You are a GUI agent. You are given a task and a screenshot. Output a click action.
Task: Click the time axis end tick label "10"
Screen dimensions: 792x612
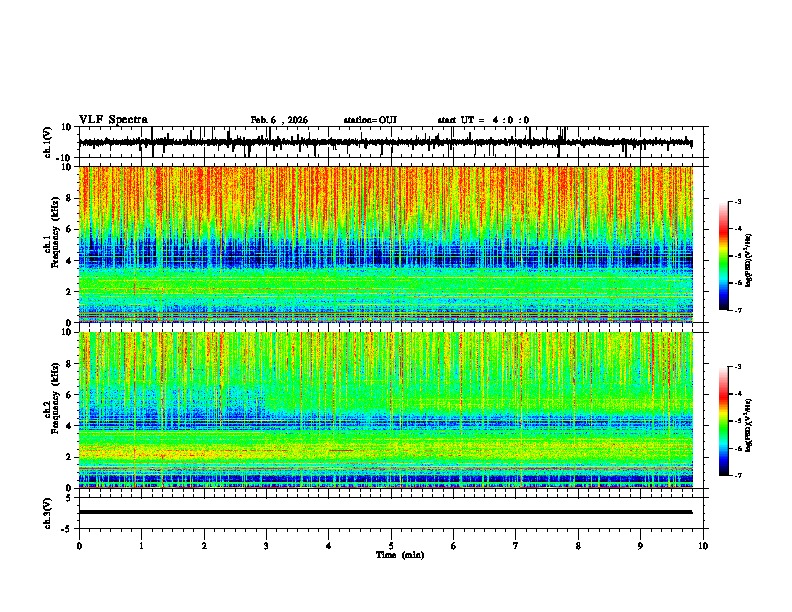(703, 546)
